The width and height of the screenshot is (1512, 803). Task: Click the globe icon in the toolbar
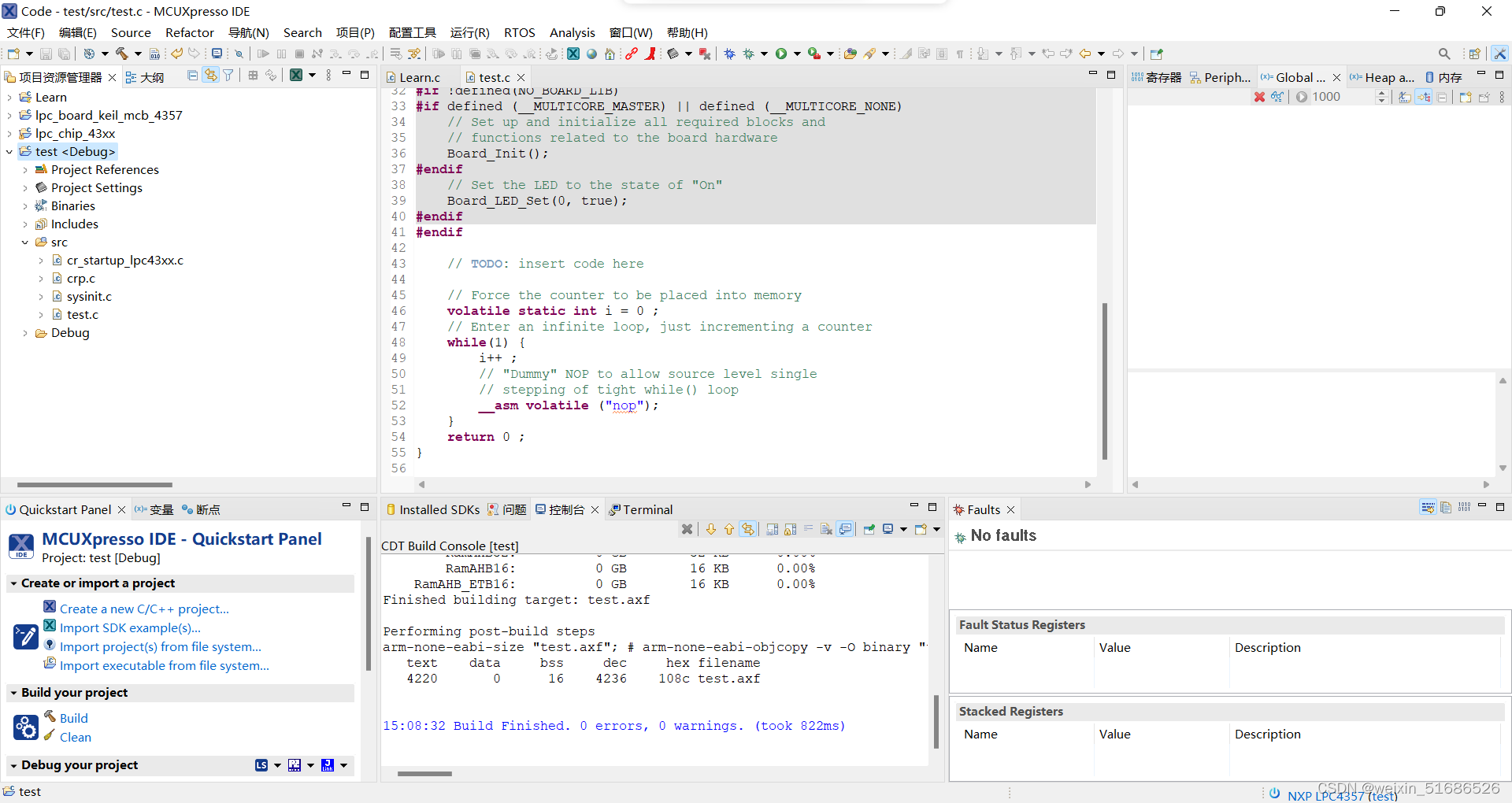592,54
